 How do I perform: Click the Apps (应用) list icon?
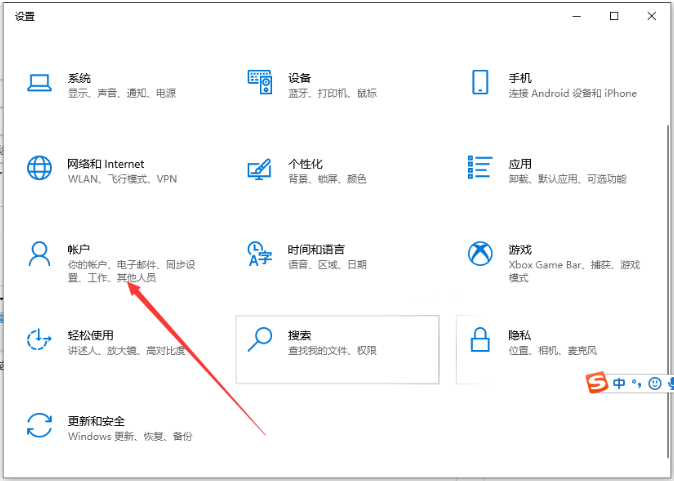point(480,167)
